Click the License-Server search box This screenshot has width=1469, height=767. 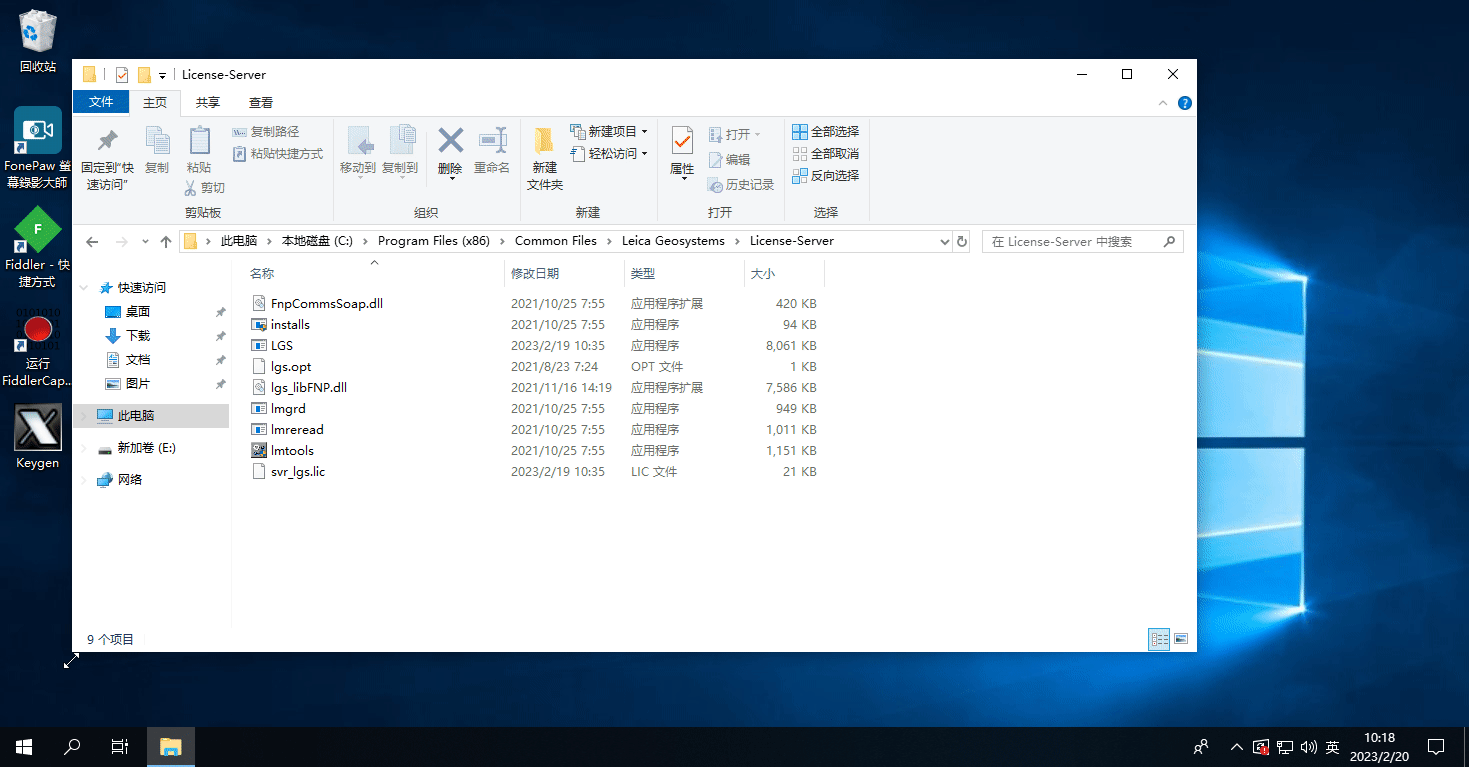click(x=1083, y=242)
